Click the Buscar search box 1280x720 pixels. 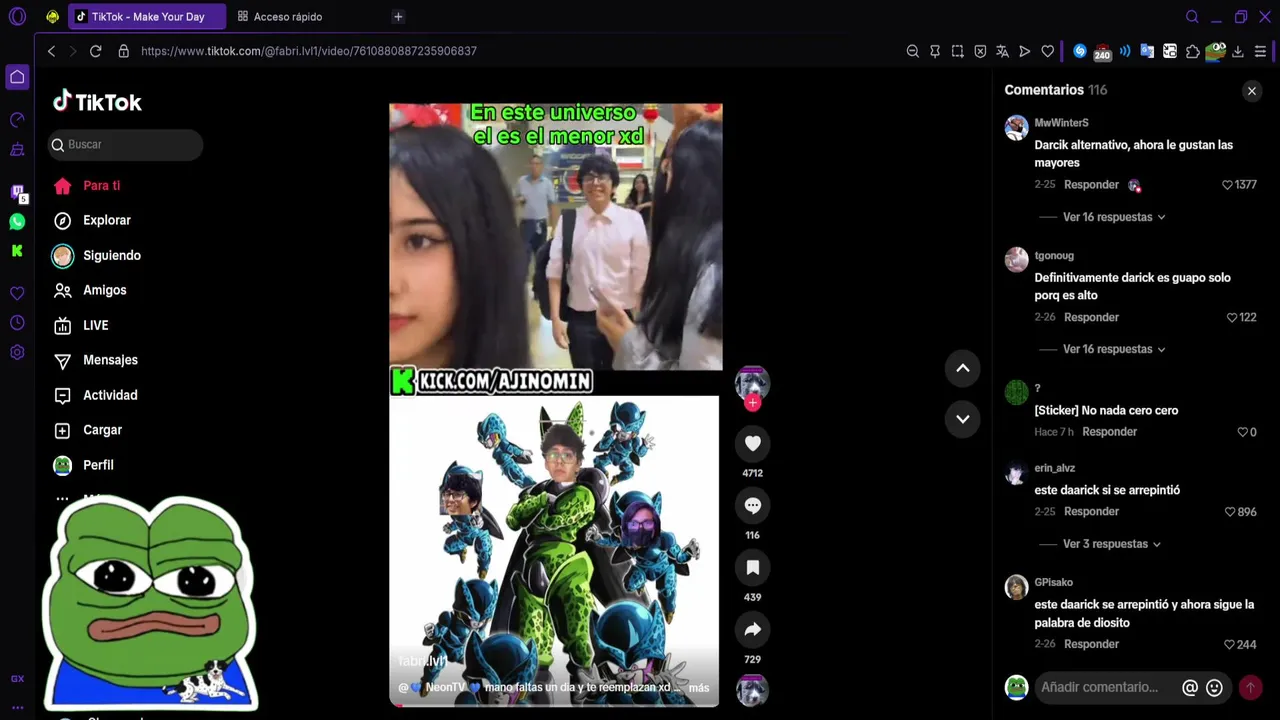tap(125, 145)
